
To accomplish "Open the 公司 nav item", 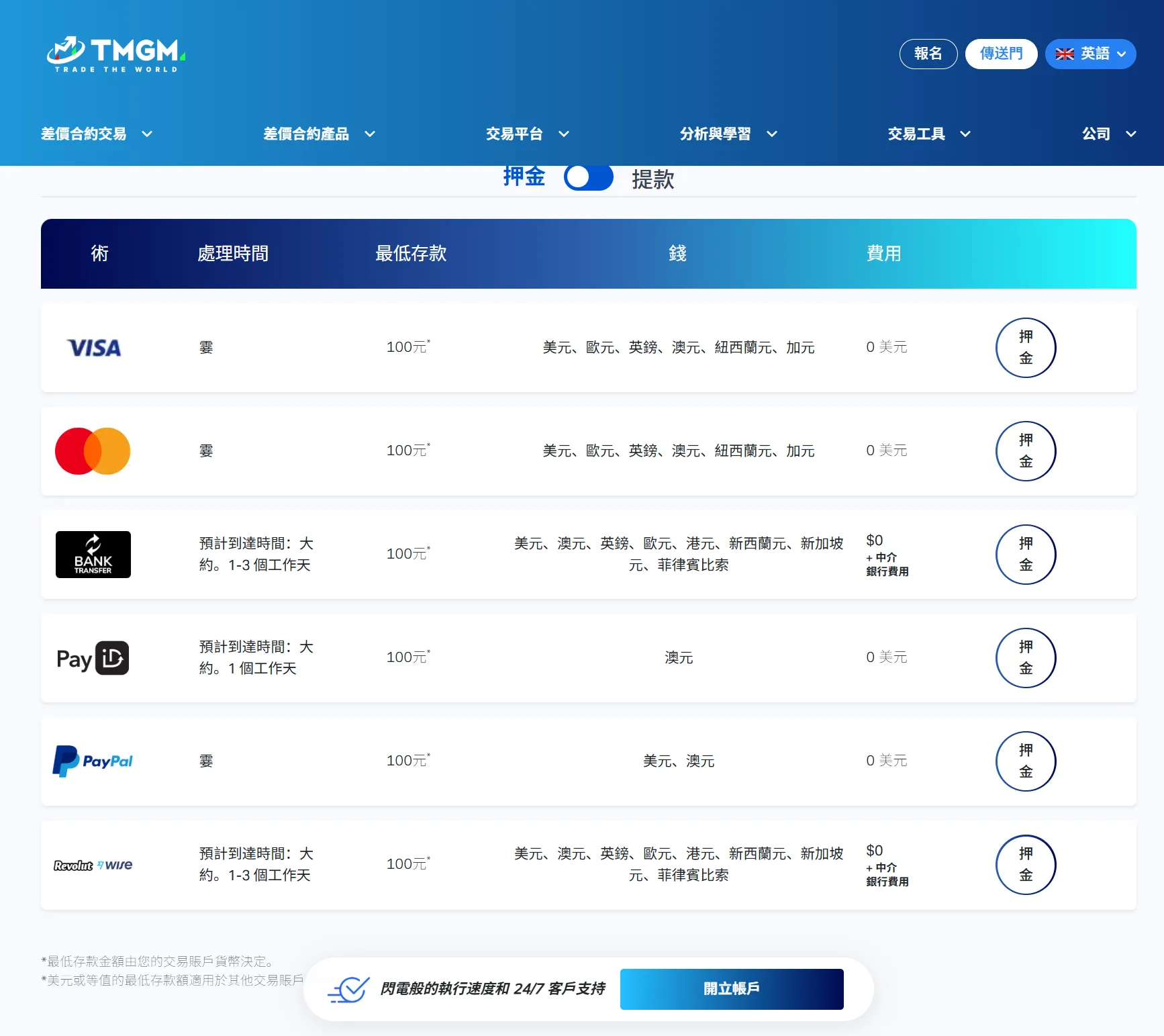I will pyautogui.click(x=1096, y=134).
